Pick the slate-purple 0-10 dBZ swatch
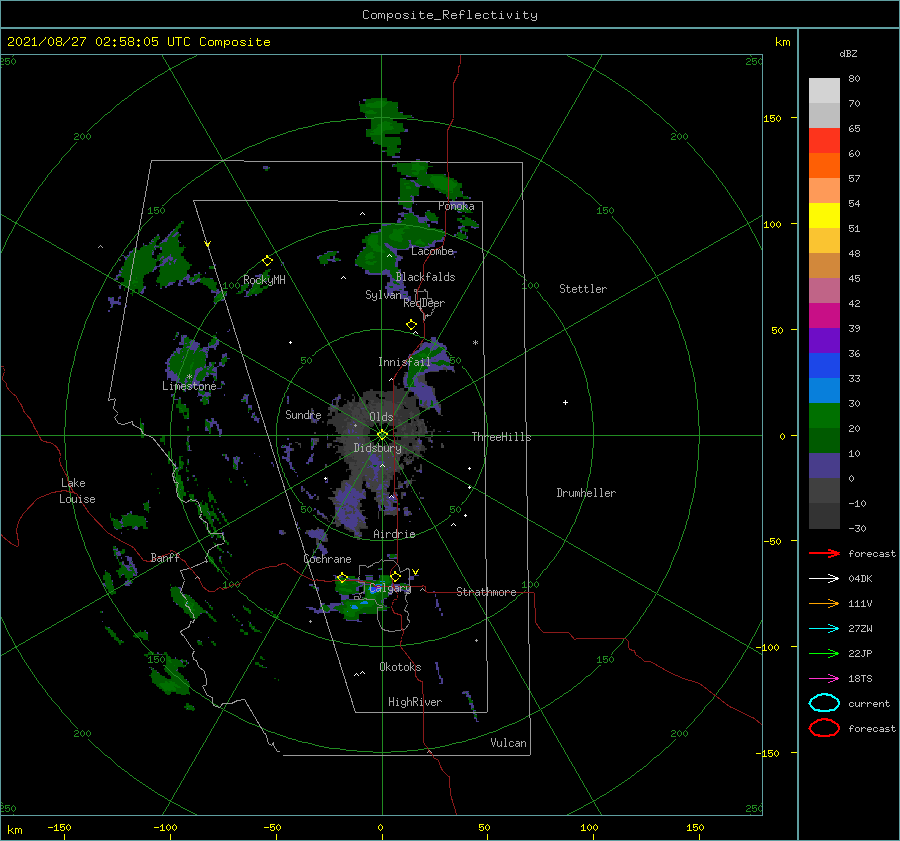This screenshot has width=900, height=841. [824, 466]
